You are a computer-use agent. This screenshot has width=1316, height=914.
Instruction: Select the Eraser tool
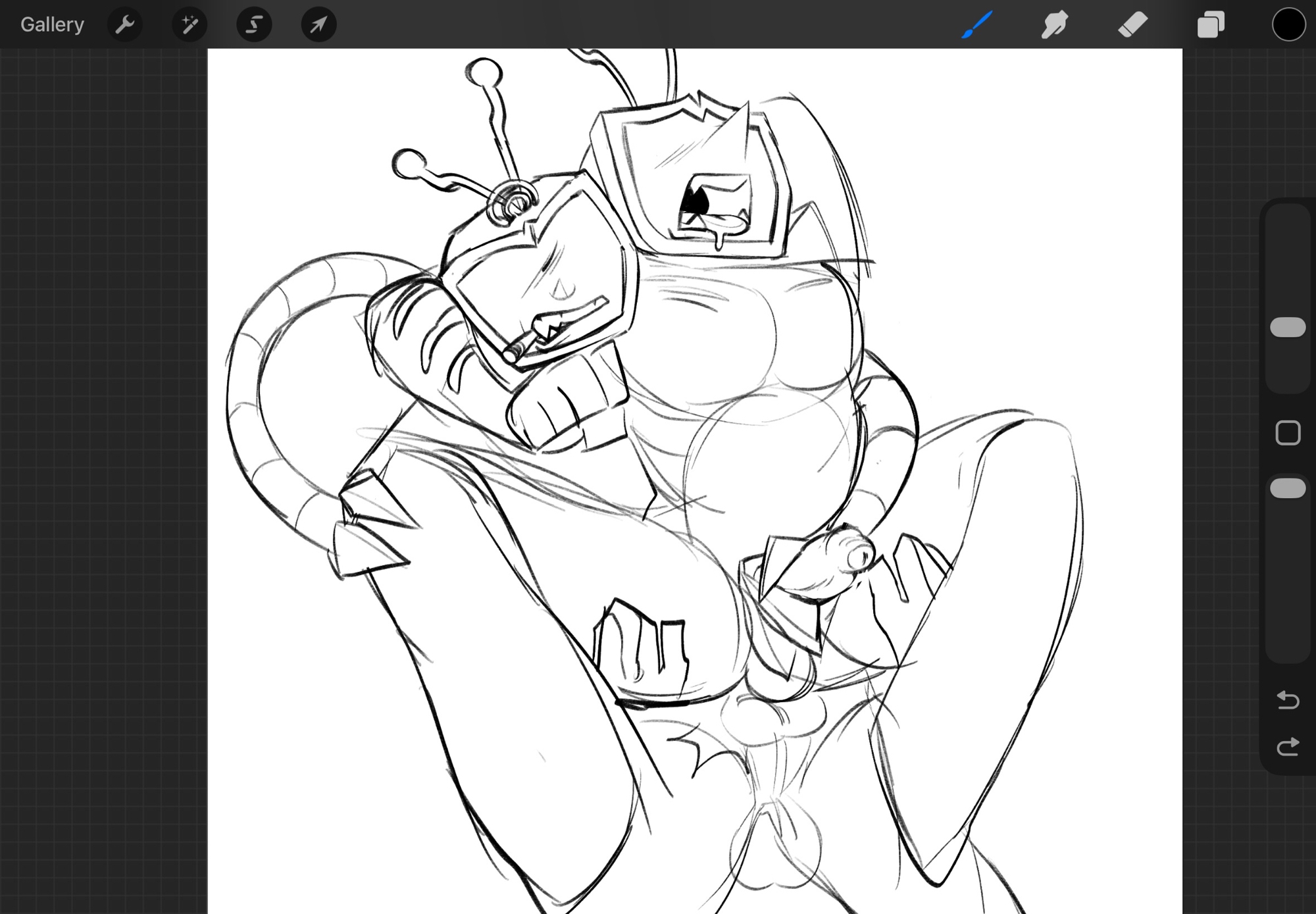click(x=1132, y=24)
